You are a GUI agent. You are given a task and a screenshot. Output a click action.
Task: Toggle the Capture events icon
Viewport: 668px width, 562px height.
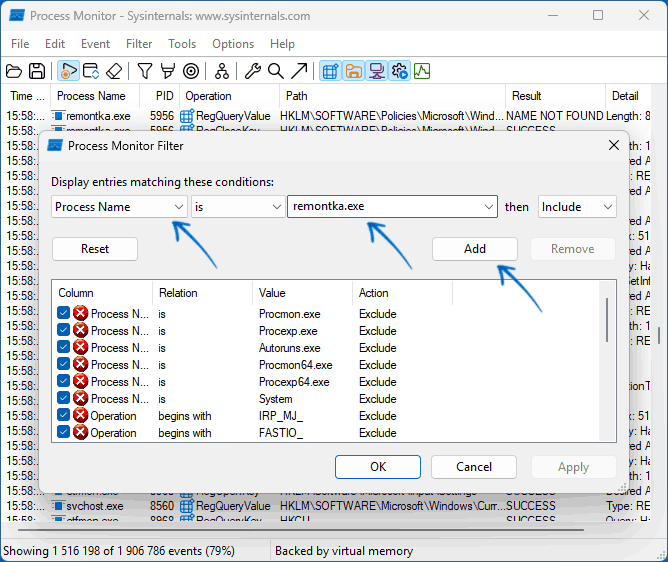[68, 71]
